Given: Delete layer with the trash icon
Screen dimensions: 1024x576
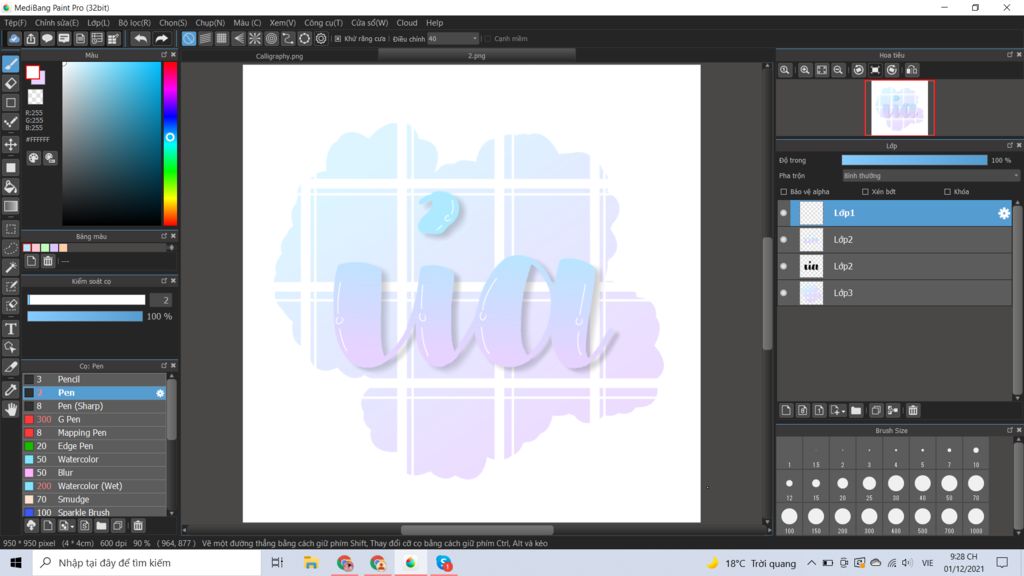Looking at the screenshot, I should (913, 410).
